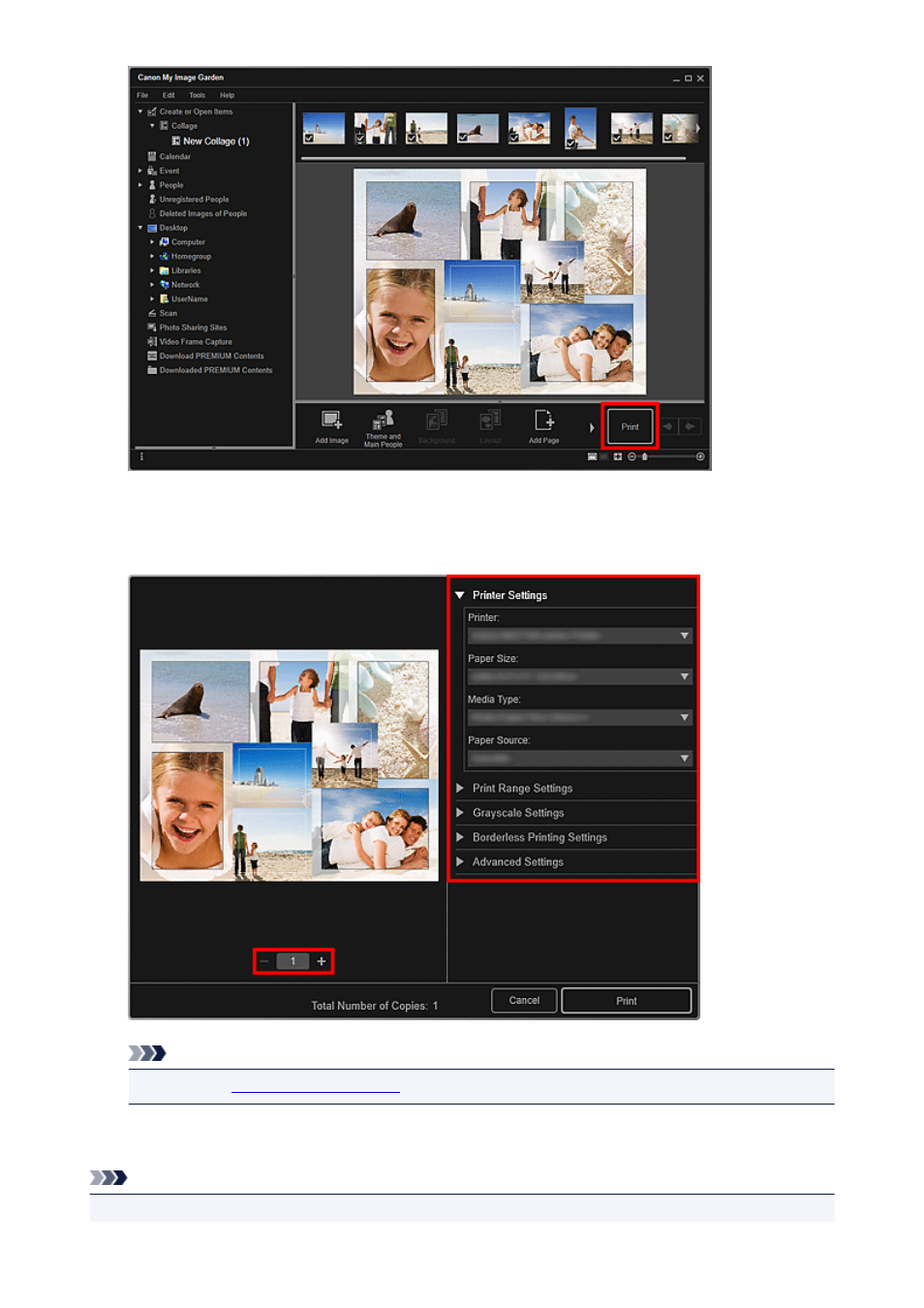The width and height of the screenshot is (924, 1308).
Task: Open the Edit menu
Action: [x=169, y=95]
